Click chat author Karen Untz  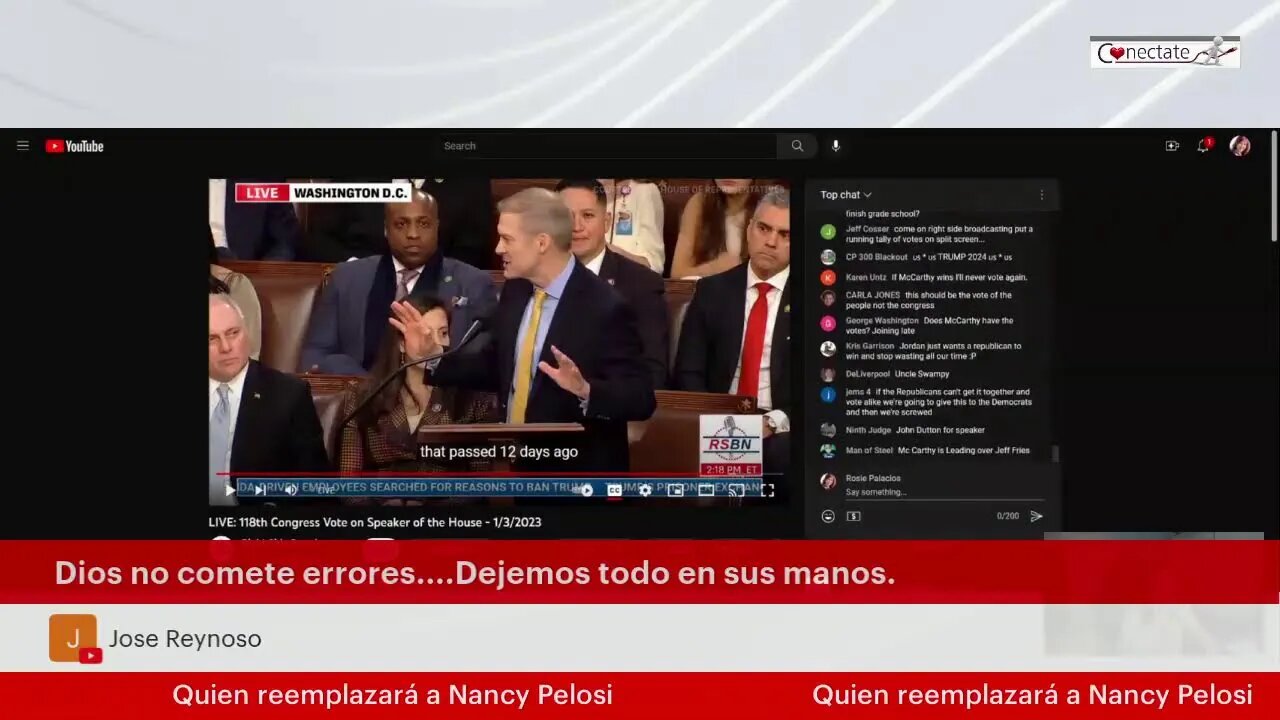(x=866, y=277)
